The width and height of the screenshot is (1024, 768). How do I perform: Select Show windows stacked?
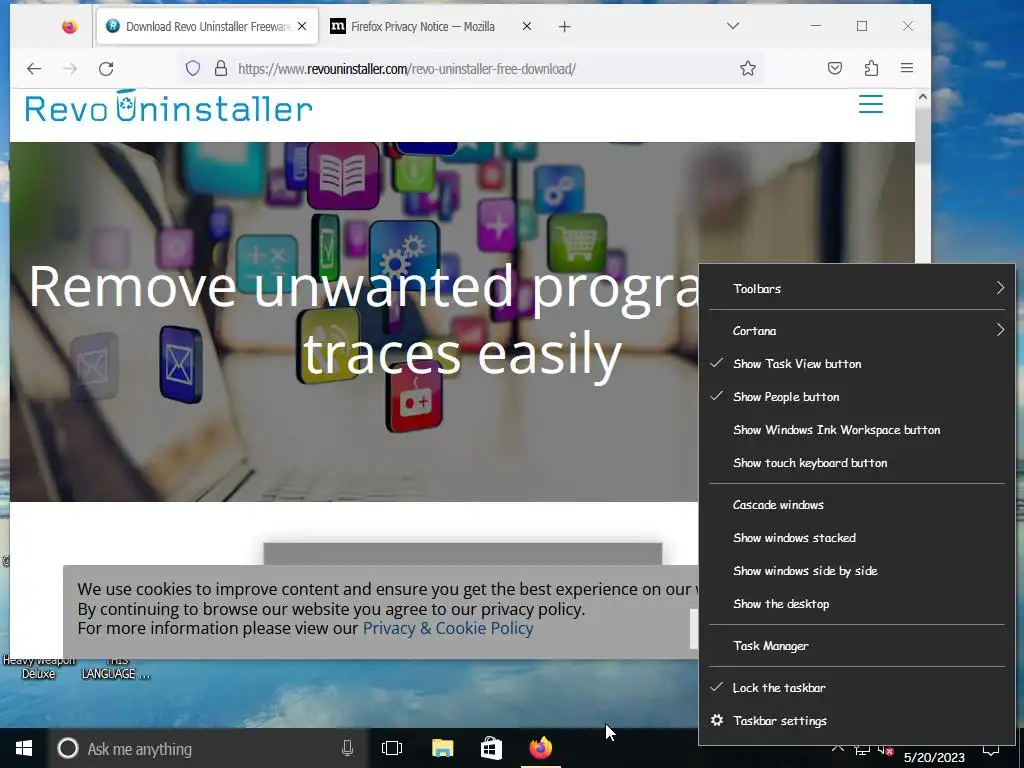pos(856,538)
